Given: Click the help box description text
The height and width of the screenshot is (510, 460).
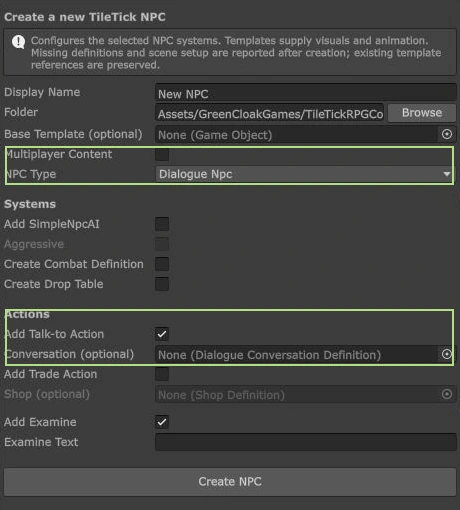Looking at the screenshot, I should coord(236,53).
